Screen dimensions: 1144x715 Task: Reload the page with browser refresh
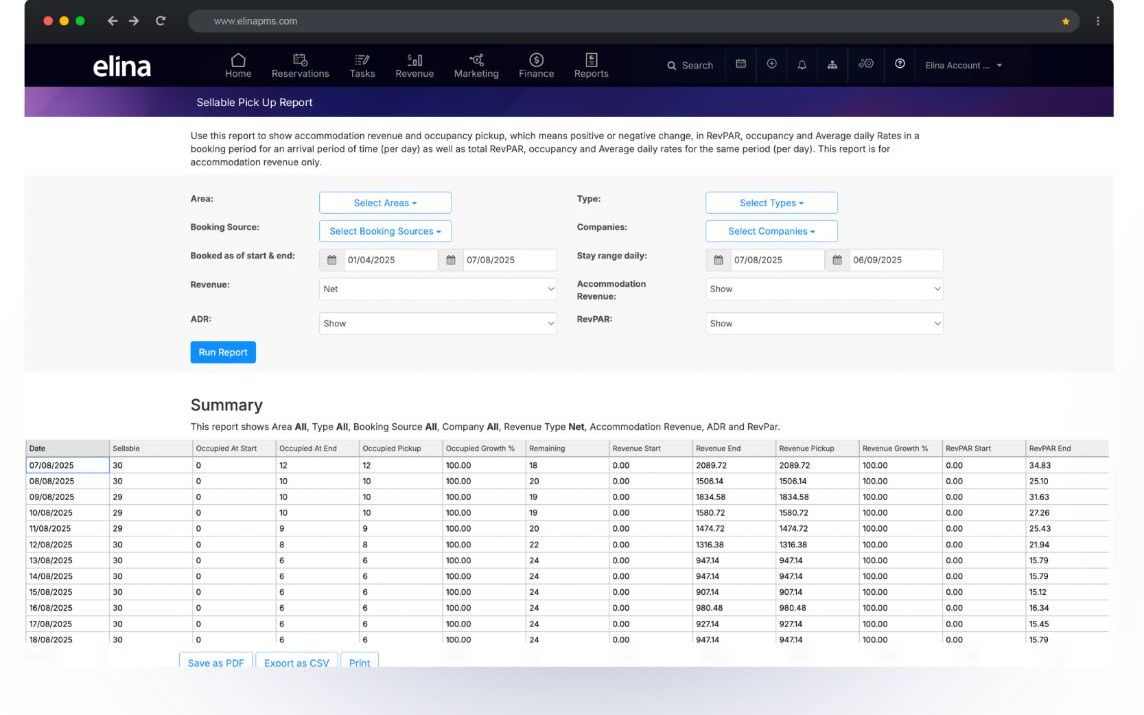click(160, 21)
